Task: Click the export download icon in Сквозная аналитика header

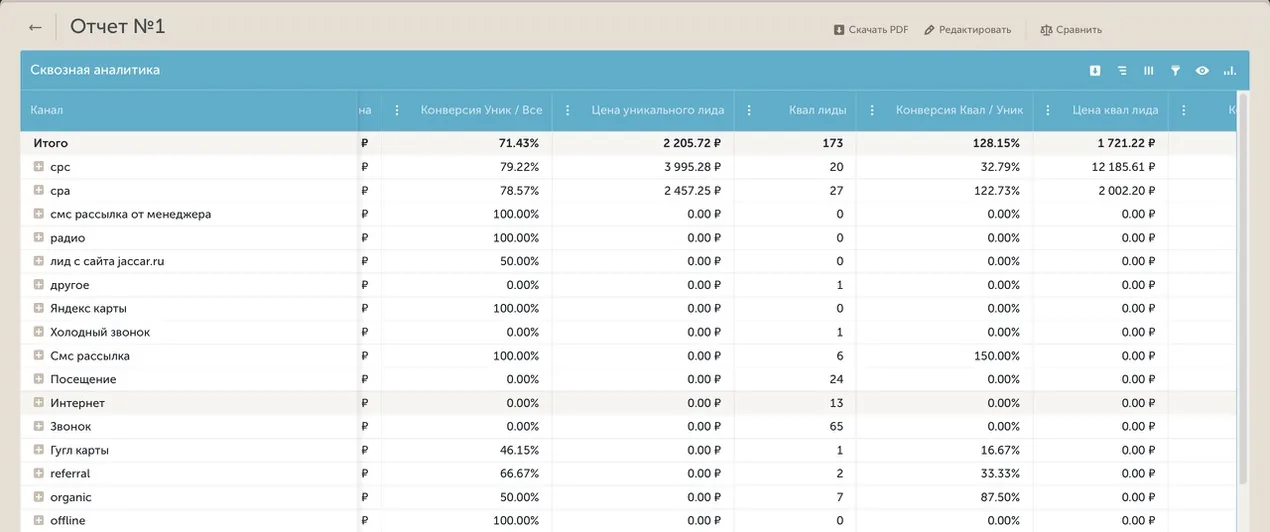Action: (1095, 71)
